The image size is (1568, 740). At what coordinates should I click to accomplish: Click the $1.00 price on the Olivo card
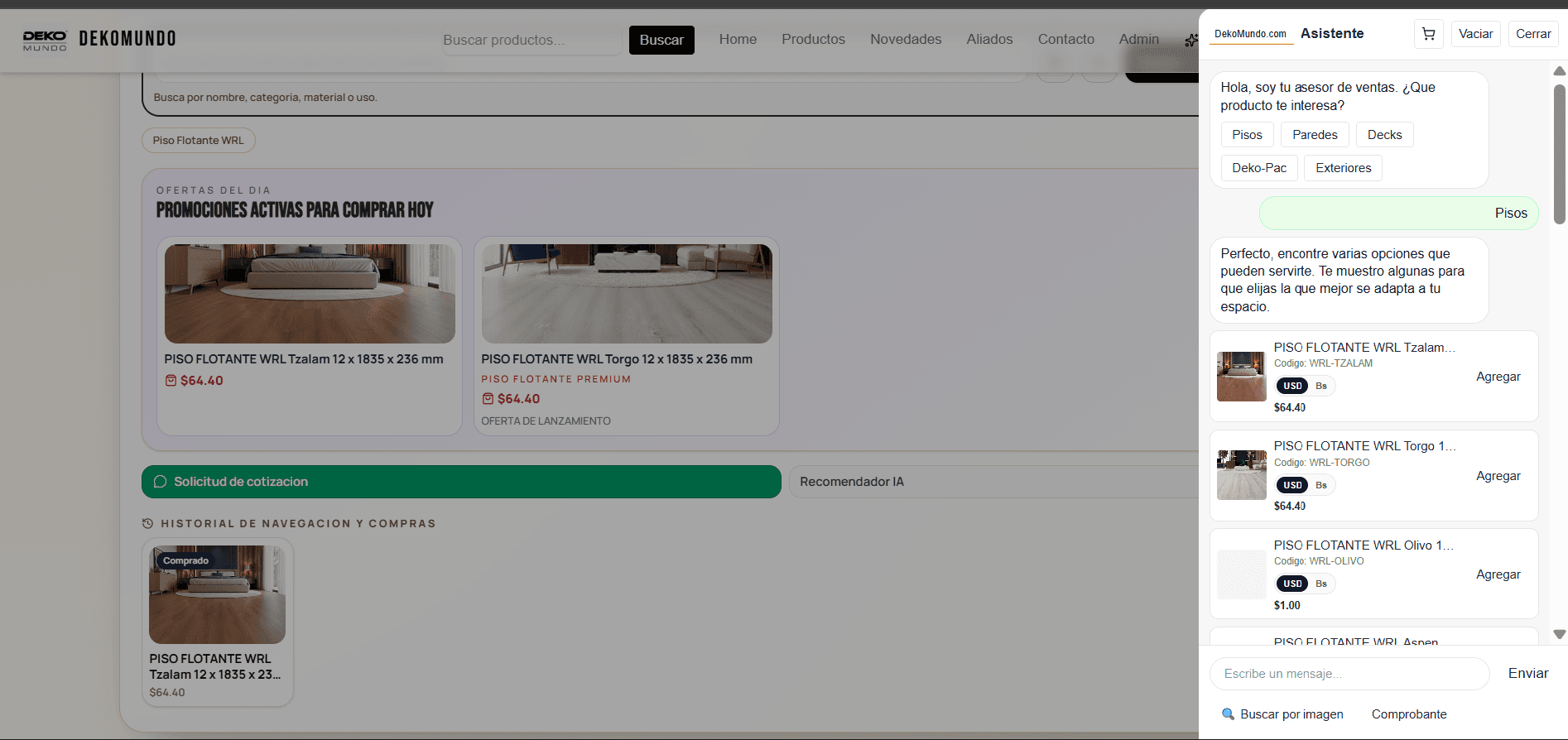(1287, 605)
